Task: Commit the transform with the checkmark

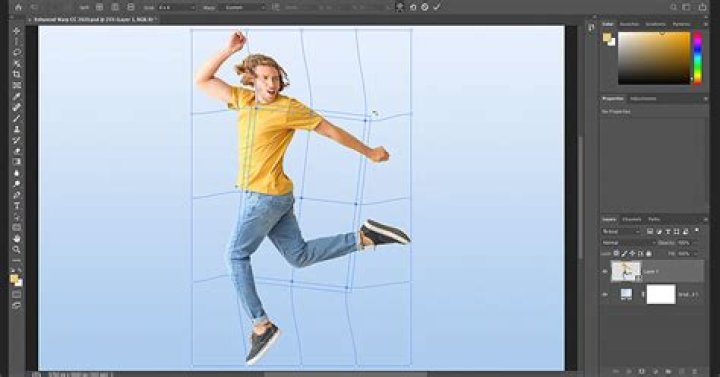Action: click(437, 7)
